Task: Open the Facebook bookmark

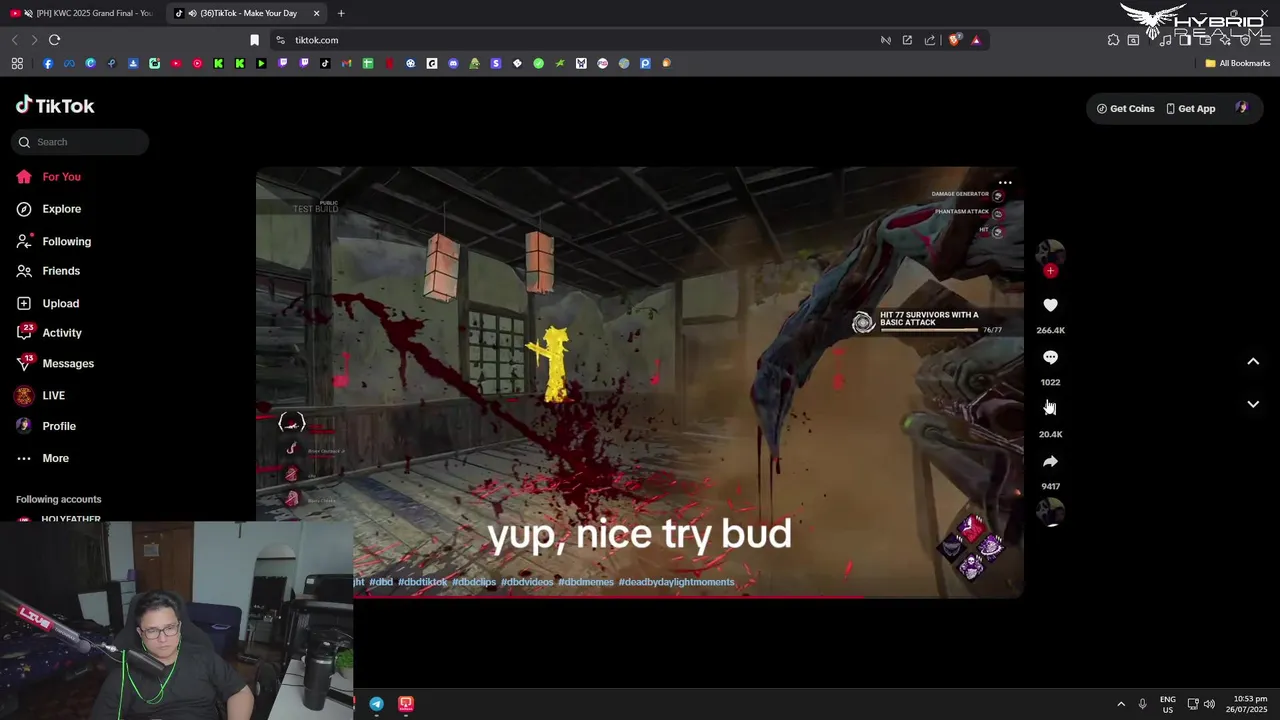Action: [x=48, y=63]
